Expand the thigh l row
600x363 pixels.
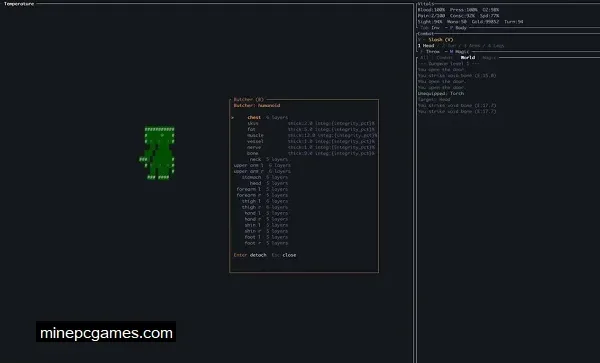(x=265, y=201)
